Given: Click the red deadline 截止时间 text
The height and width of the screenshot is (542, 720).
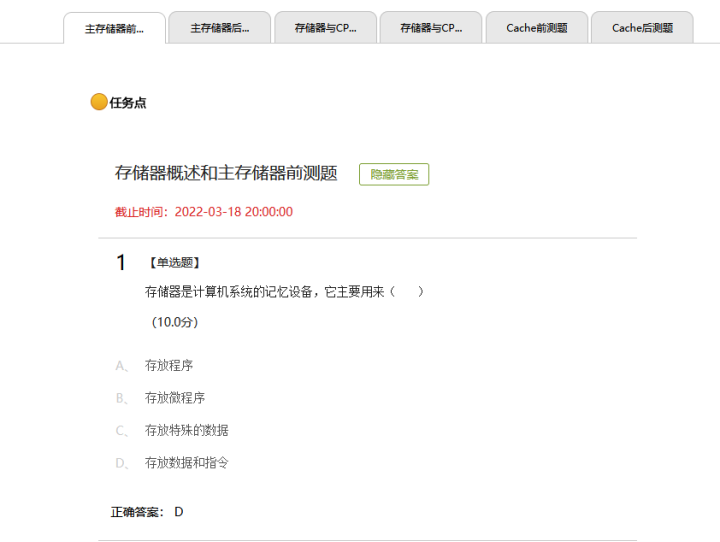Looking at the screenshot, I should point(204,212).
